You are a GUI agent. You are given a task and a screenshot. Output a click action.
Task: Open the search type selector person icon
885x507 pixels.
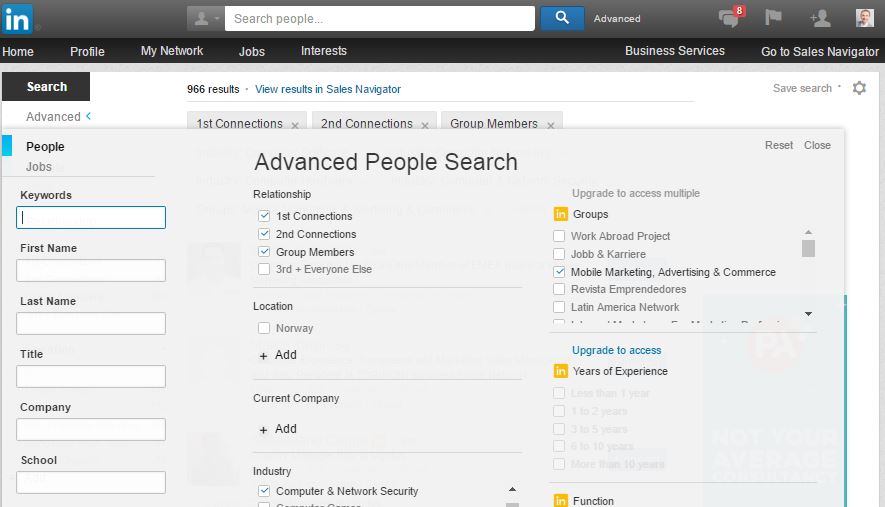[x=205, y=19]
